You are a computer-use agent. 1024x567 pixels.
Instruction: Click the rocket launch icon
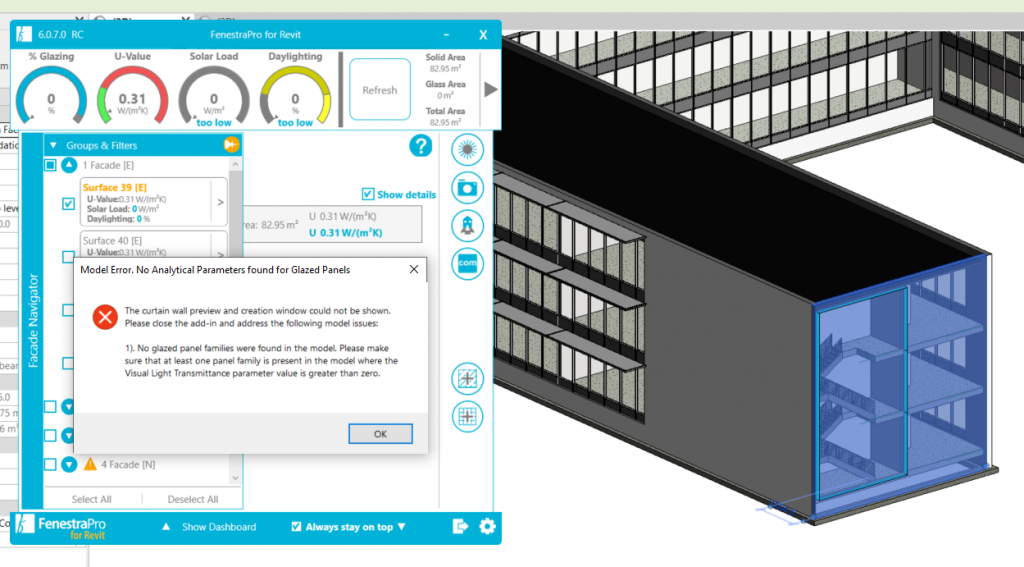(467, 226)
